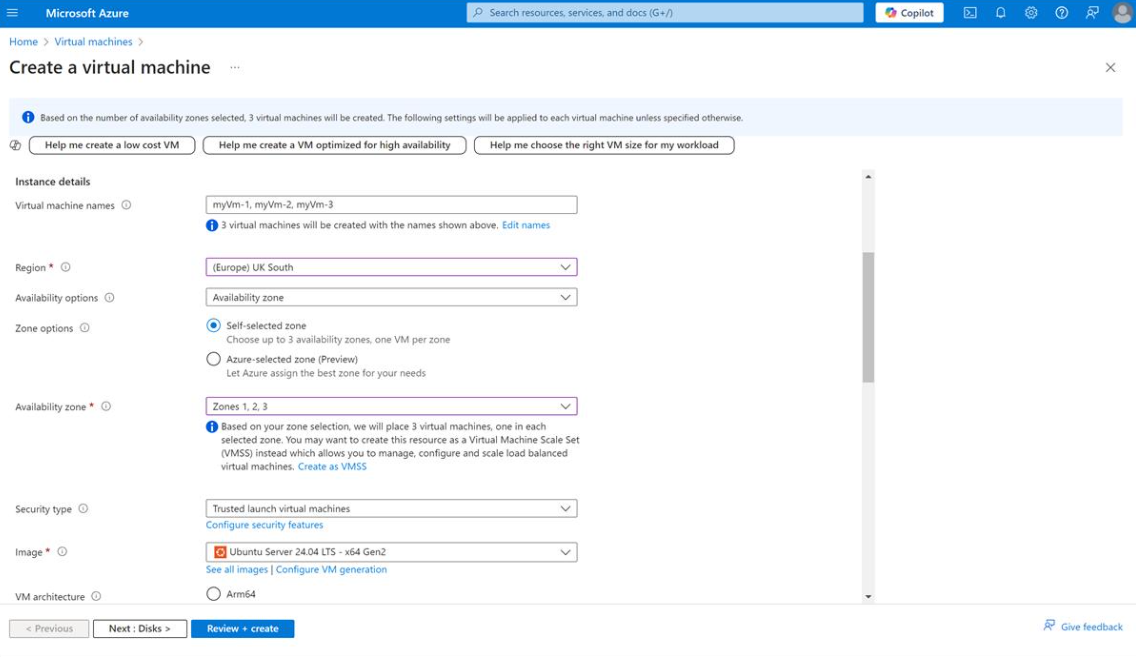Click info icon in top banner message
This screenshot has width=1136, height=657.
[28, 117]
